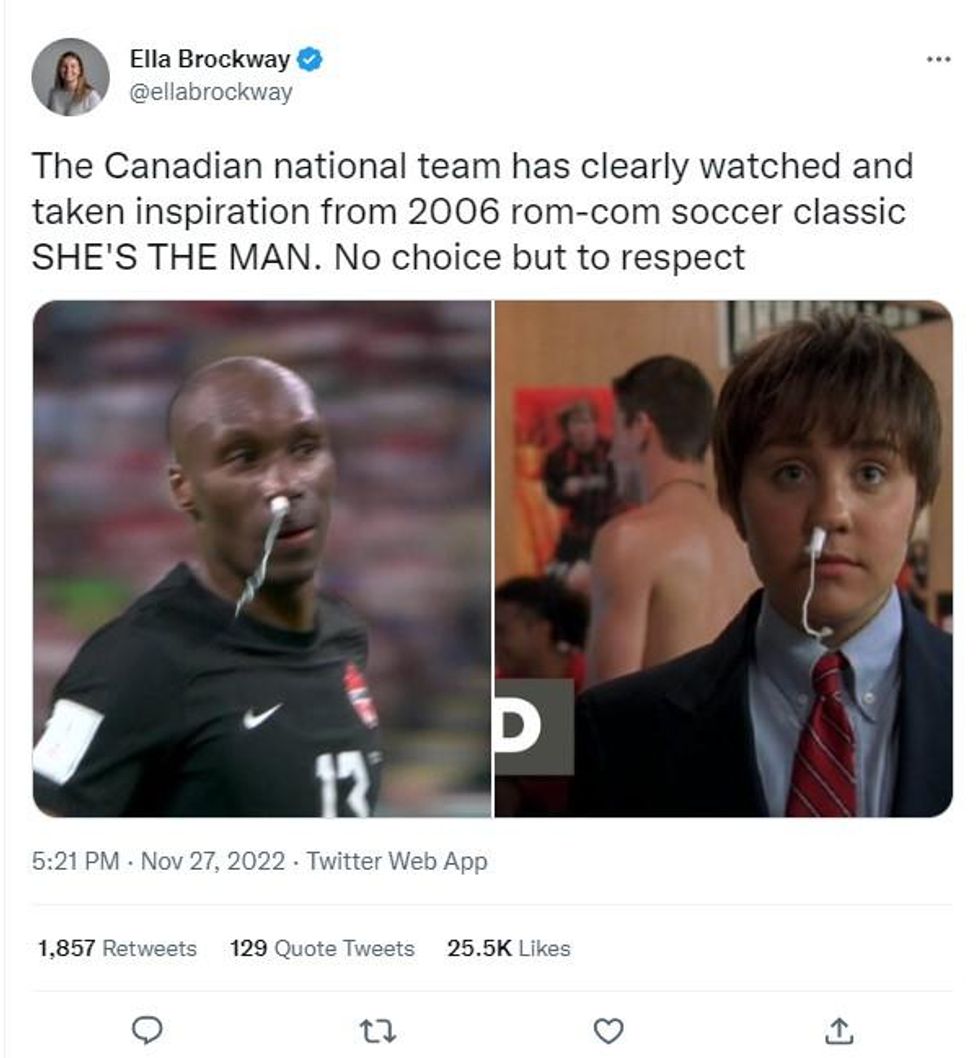Screen dimensions: 980x1058
Task: Open the @ellabrockway handle link
Action: [x=211, y=92]
